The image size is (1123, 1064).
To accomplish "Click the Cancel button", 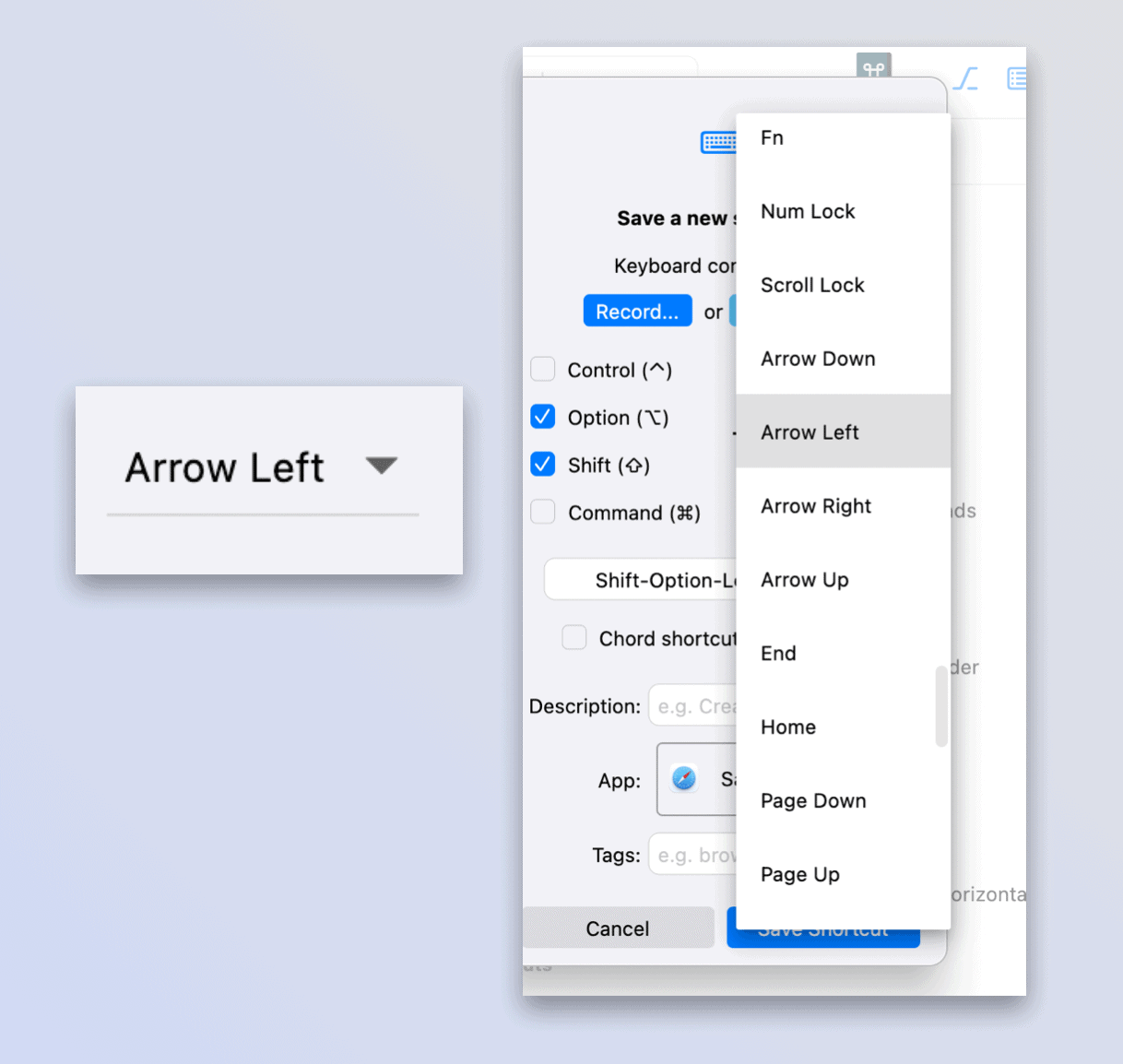I will (618, 928).
